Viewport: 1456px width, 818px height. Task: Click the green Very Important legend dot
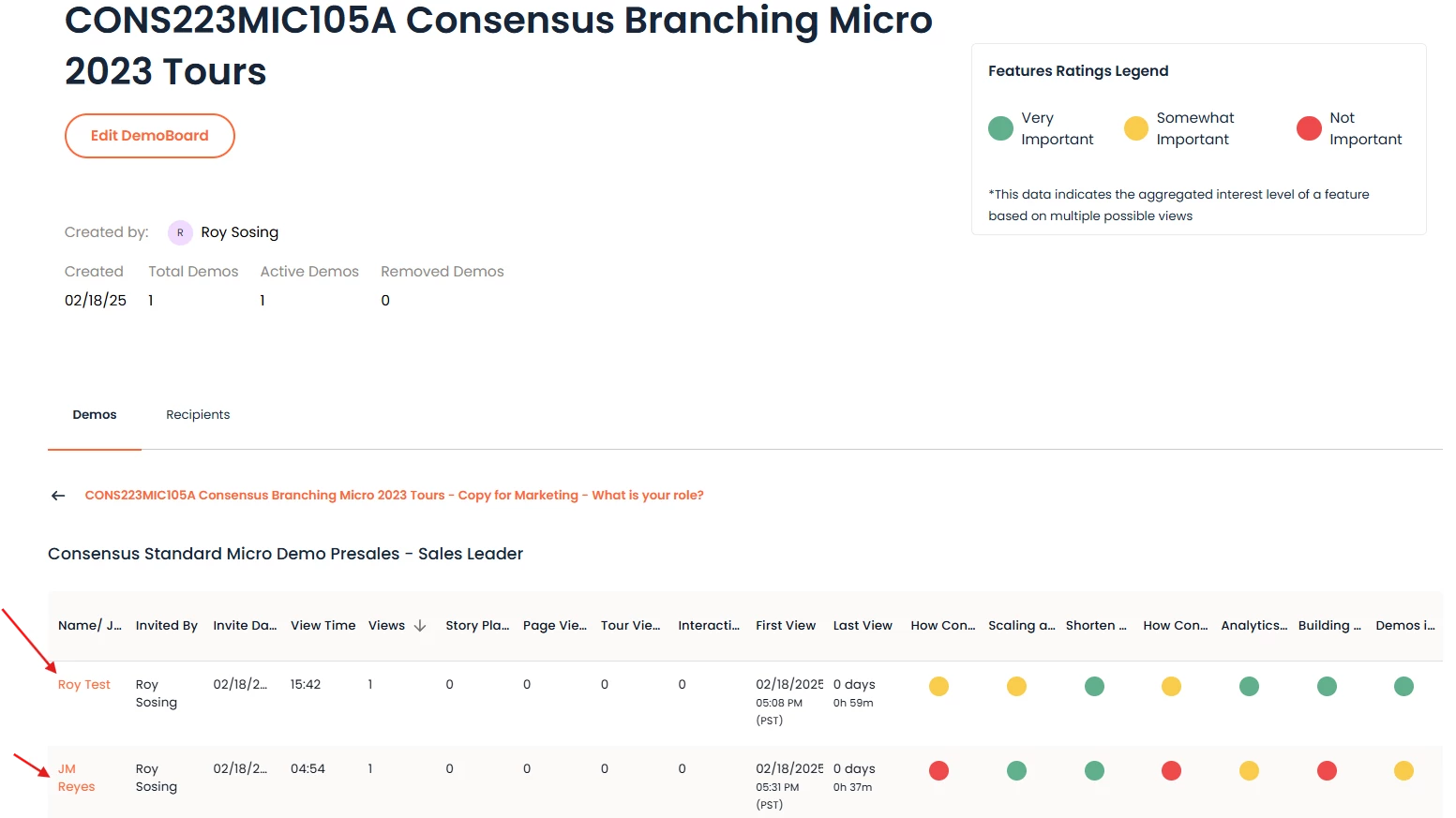1000,128
